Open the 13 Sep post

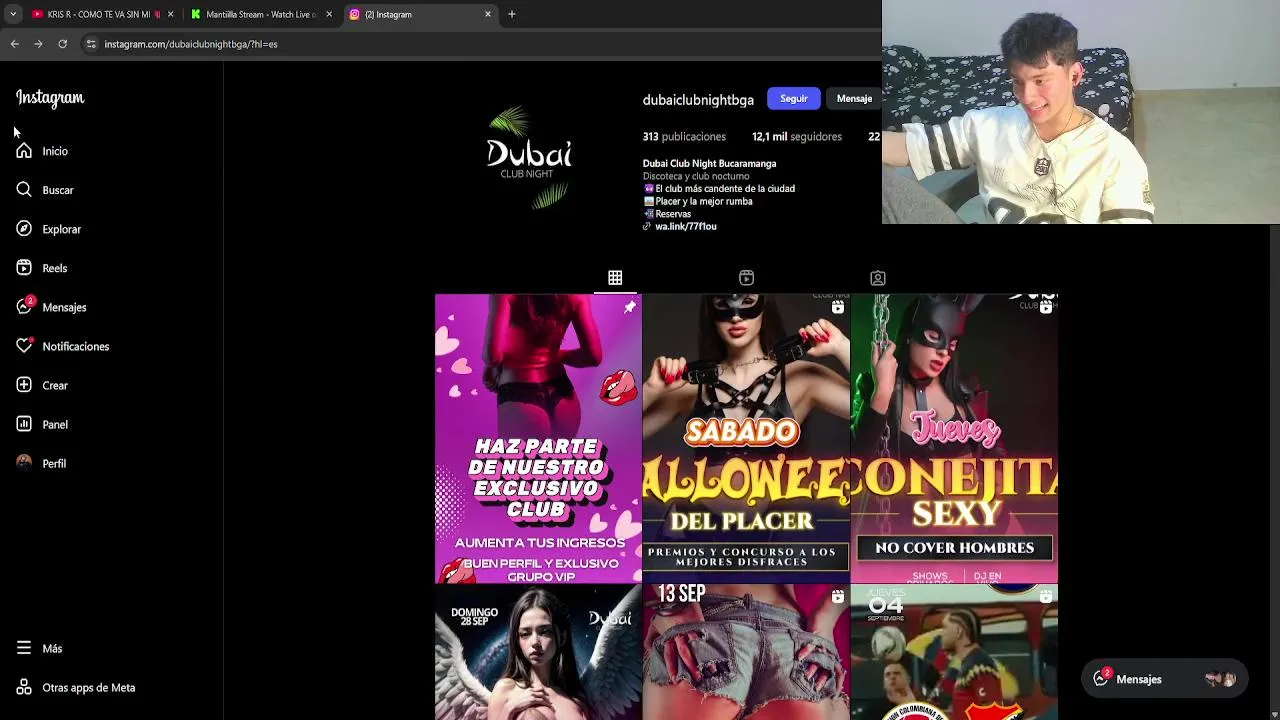pos(746,652)
